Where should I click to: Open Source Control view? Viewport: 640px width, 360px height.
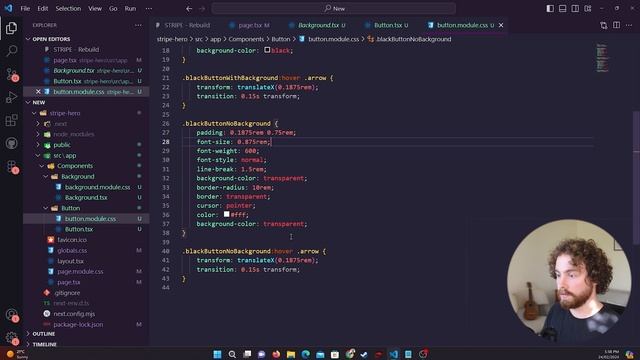(x=11, y=74)
